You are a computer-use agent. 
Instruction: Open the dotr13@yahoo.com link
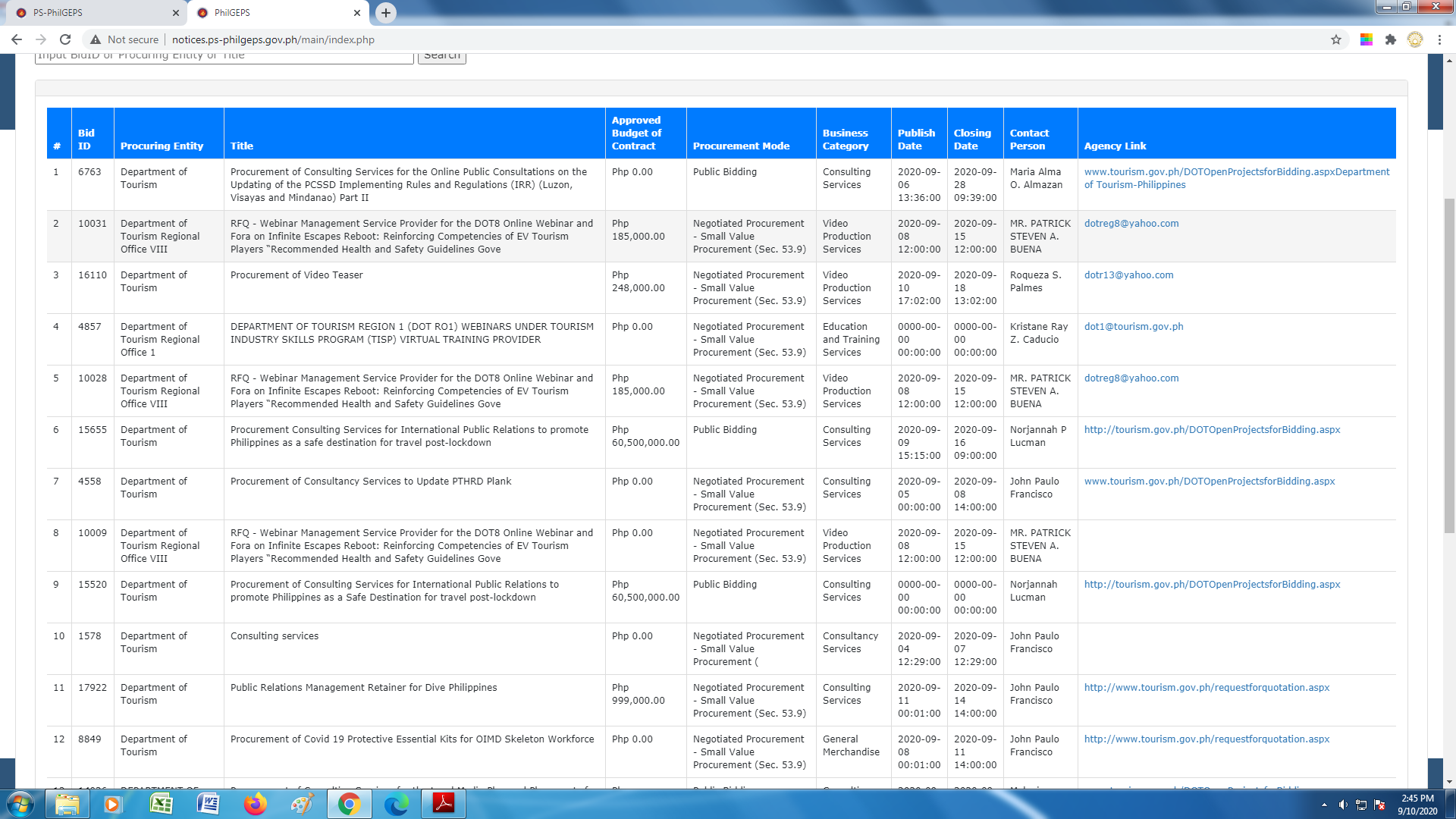tap(1128, 275)
